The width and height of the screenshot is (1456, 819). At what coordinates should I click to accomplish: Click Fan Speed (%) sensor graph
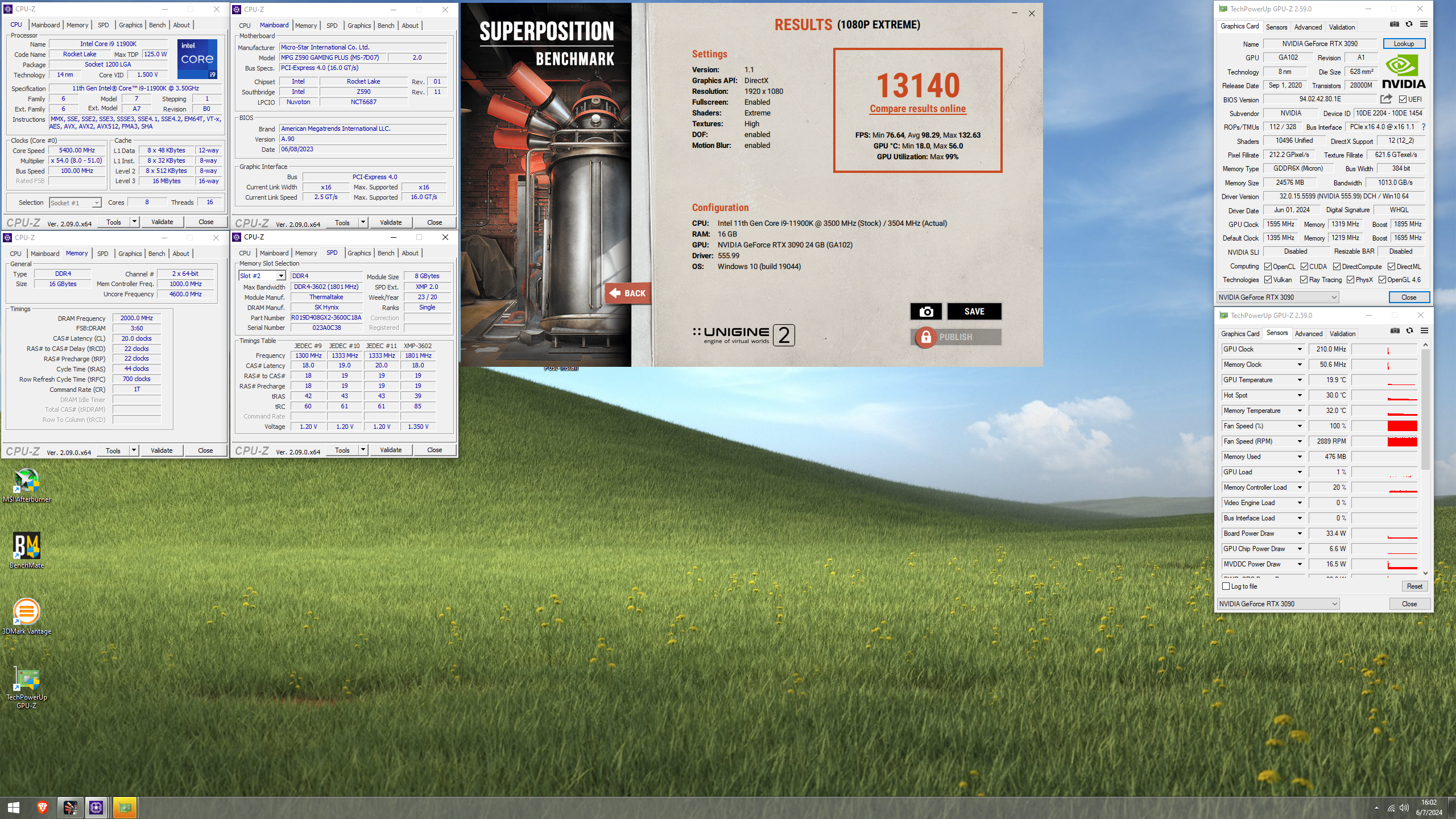click(x=1384, y=426)
